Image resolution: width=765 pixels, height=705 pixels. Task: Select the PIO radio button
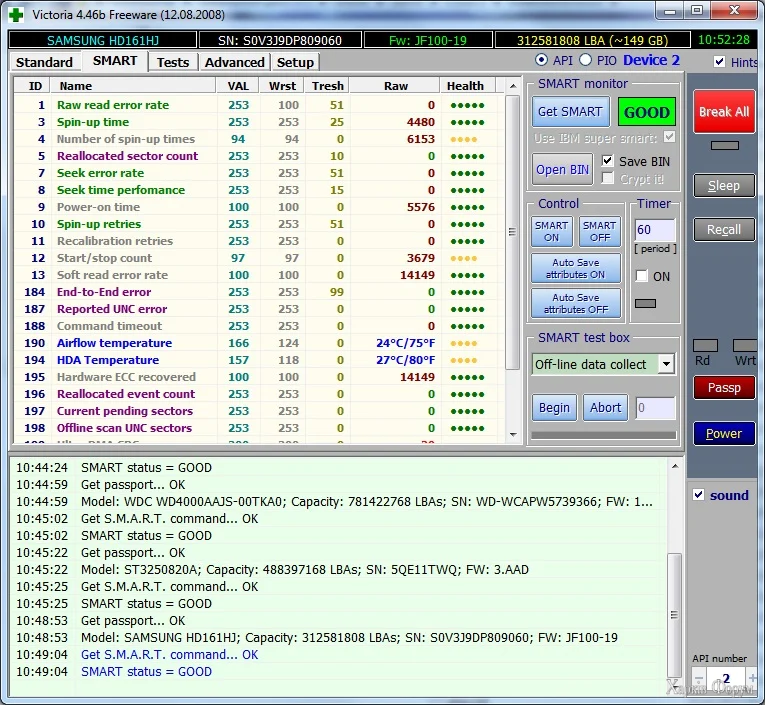585,61
